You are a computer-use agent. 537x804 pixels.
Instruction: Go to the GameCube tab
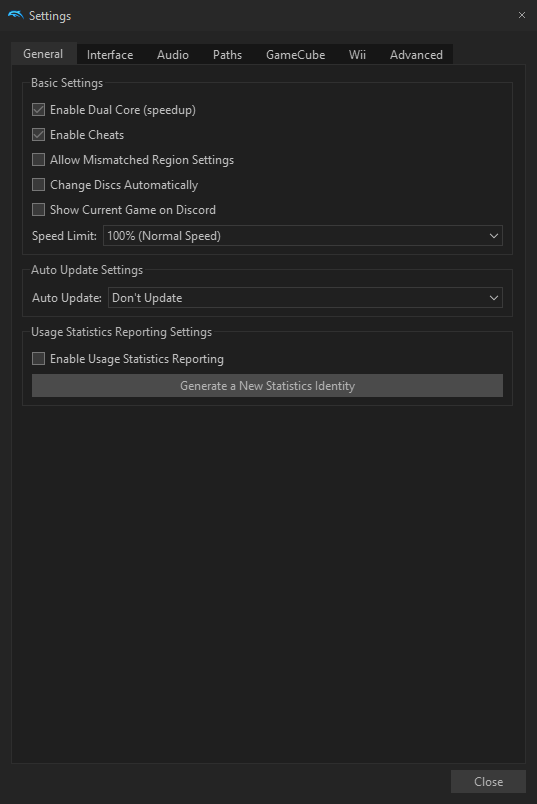pyautogui.click(x=295, y=54)
